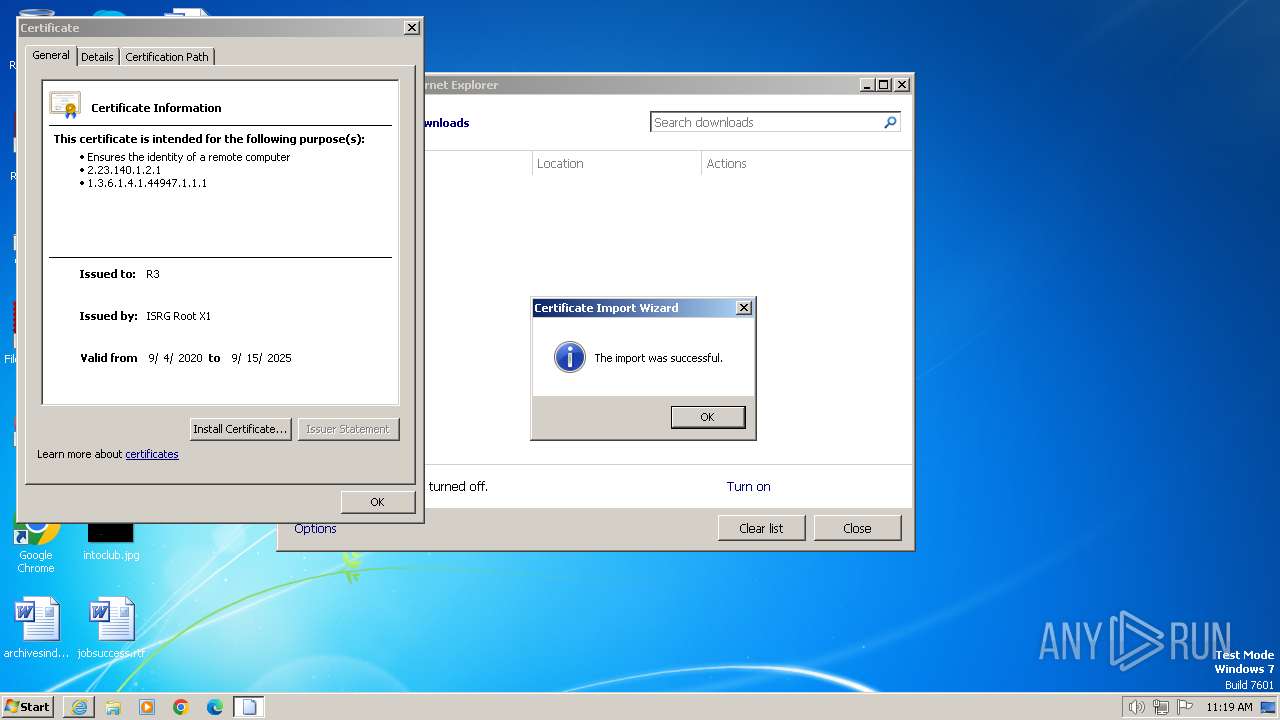Click Close button in the downloads window

pos(857,528)
